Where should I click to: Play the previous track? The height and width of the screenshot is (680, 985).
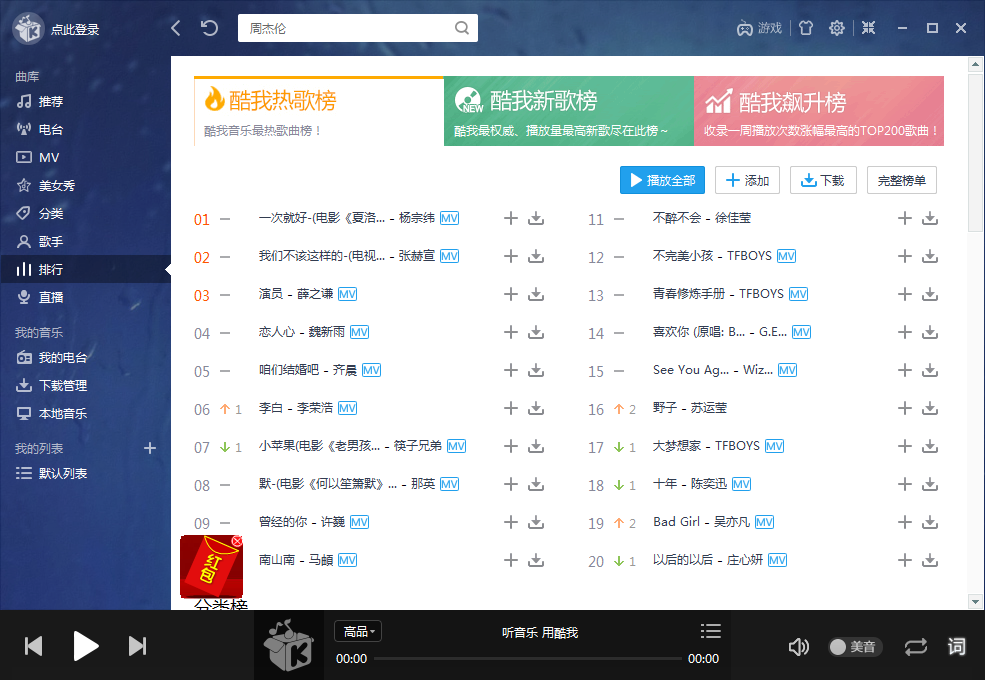coord(33,646)
